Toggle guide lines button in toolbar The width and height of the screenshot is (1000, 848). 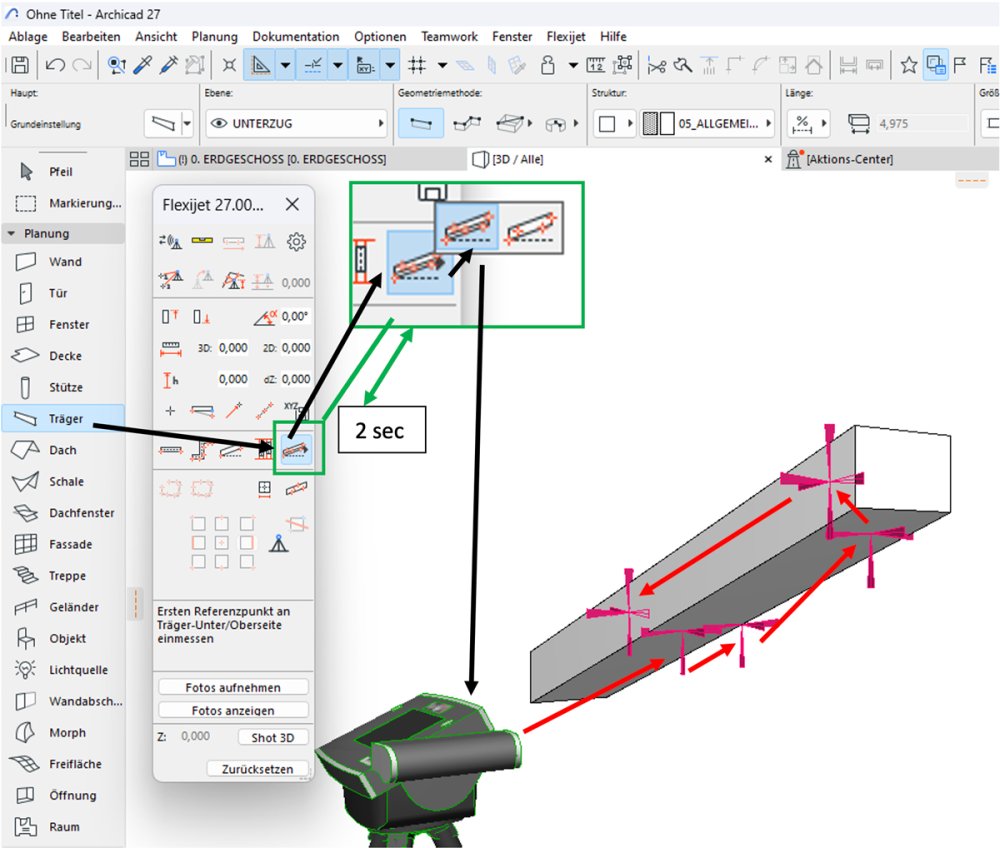click(260, 64)
